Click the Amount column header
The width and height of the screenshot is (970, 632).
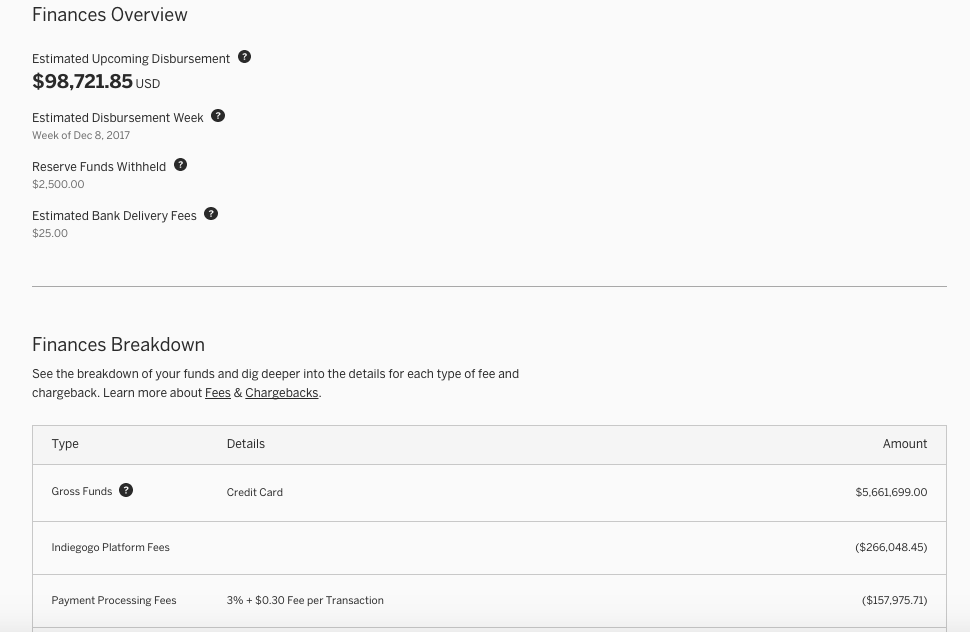click(x=904, y=444)
